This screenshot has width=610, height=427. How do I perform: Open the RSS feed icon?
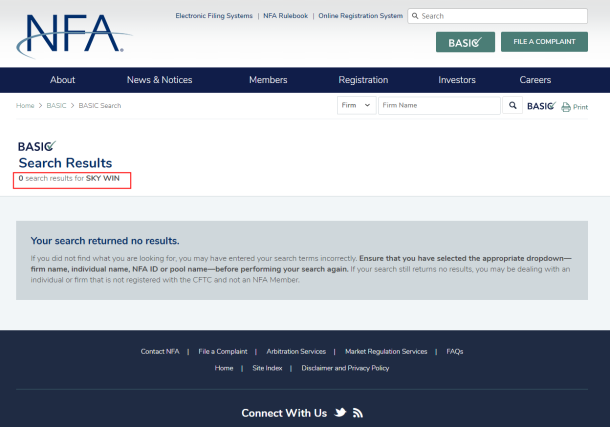[357, 412]
